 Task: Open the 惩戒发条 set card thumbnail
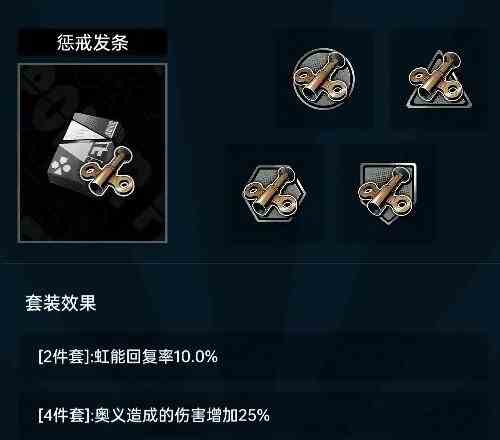click(x=92, y=153)
